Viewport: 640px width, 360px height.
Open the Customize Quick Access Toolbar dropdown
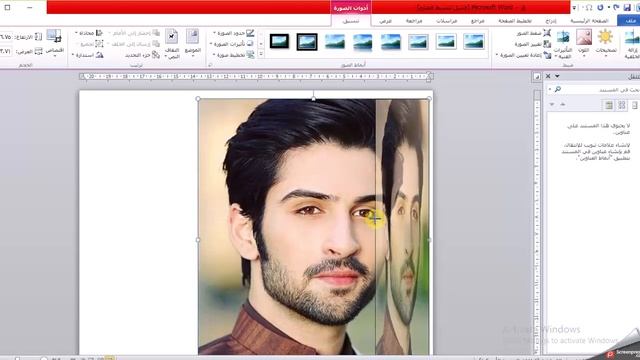[x=574, y=8]
